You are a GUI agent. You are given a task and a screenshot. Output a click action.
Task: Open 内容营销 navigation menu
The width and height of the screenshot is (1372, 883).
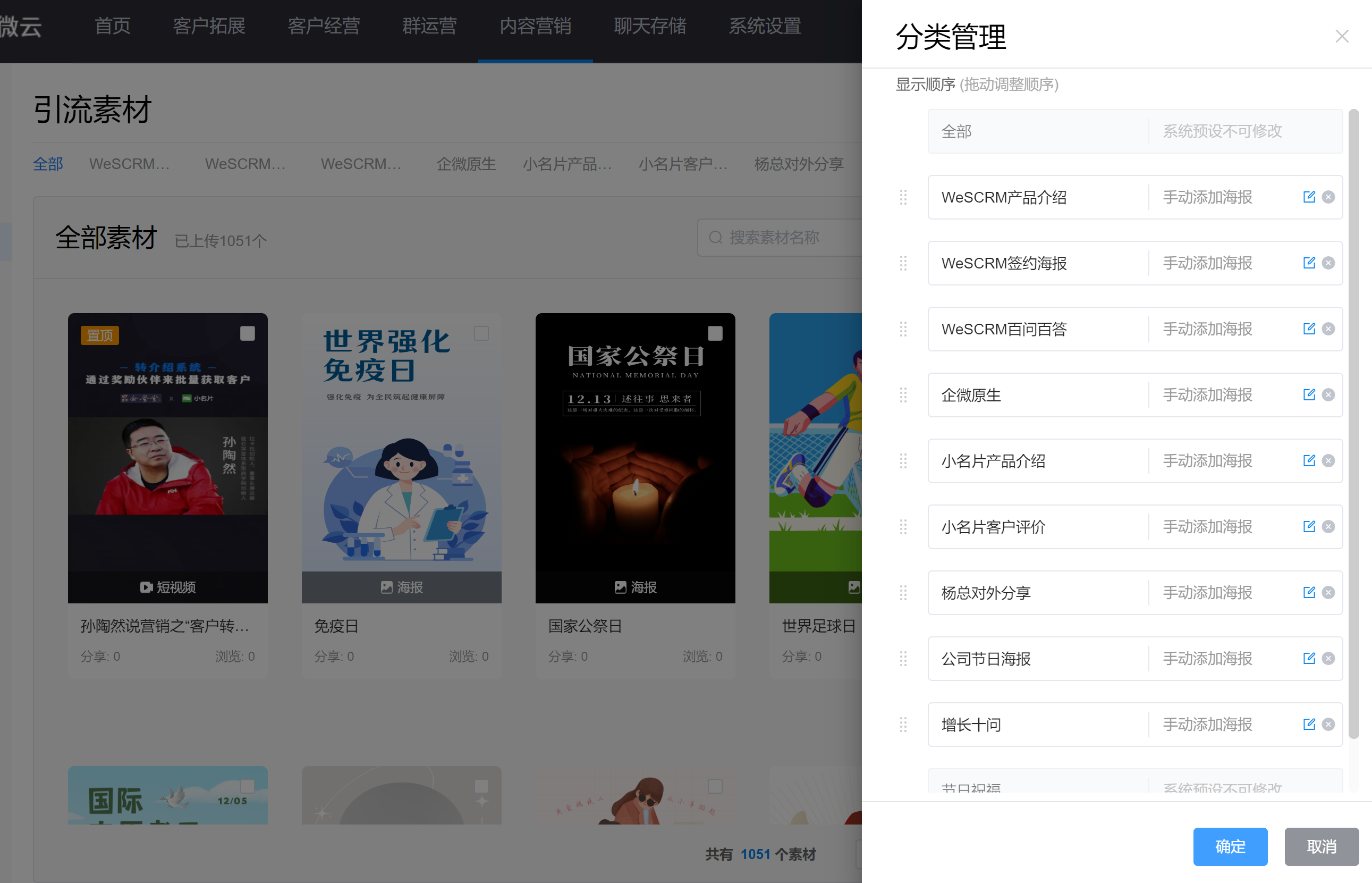coord(535,27)
